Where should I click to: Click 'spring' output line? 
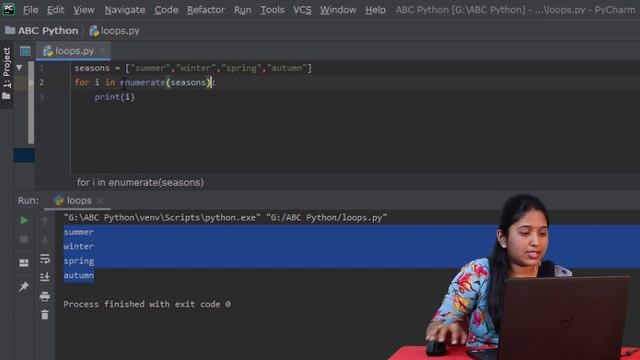tap(79, 261)
